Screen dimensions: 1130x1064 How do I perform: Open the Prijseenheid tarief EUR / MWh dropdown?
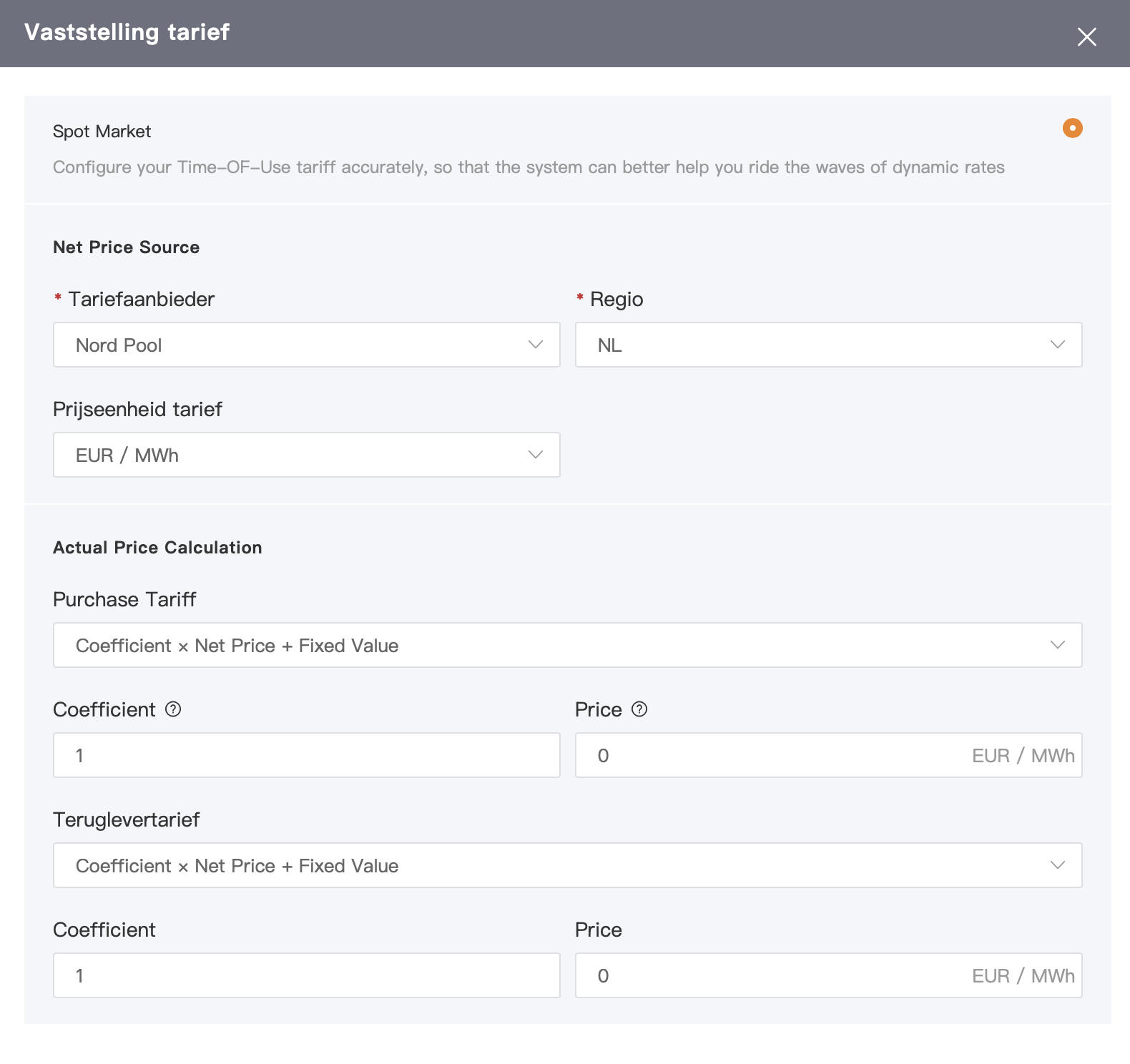306,455
